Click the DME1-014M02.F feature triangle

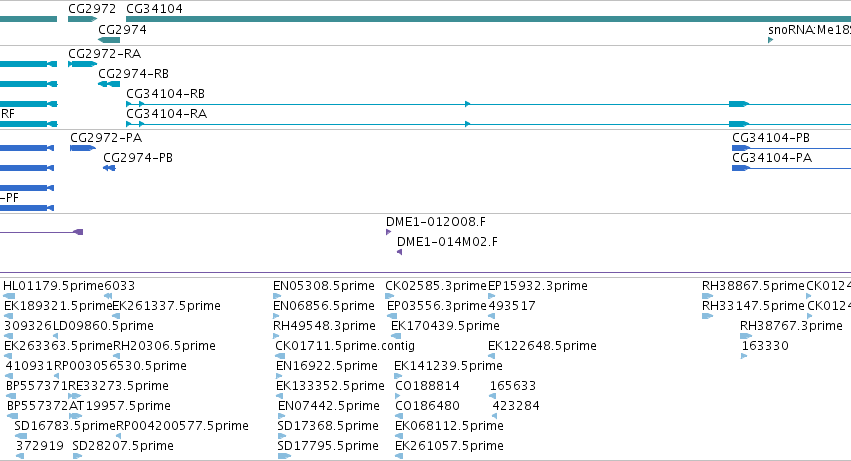(399, 252)
